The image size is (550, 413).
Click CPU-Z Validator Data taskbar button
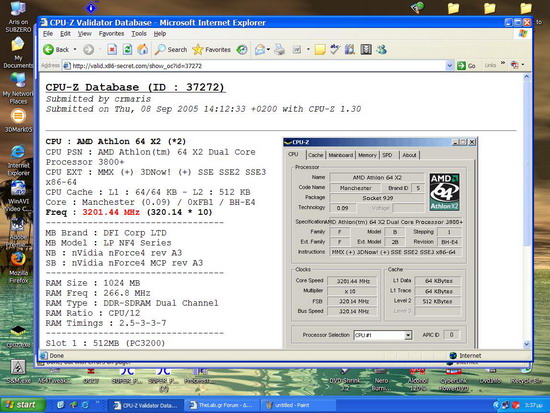click(x=145, y=405)
